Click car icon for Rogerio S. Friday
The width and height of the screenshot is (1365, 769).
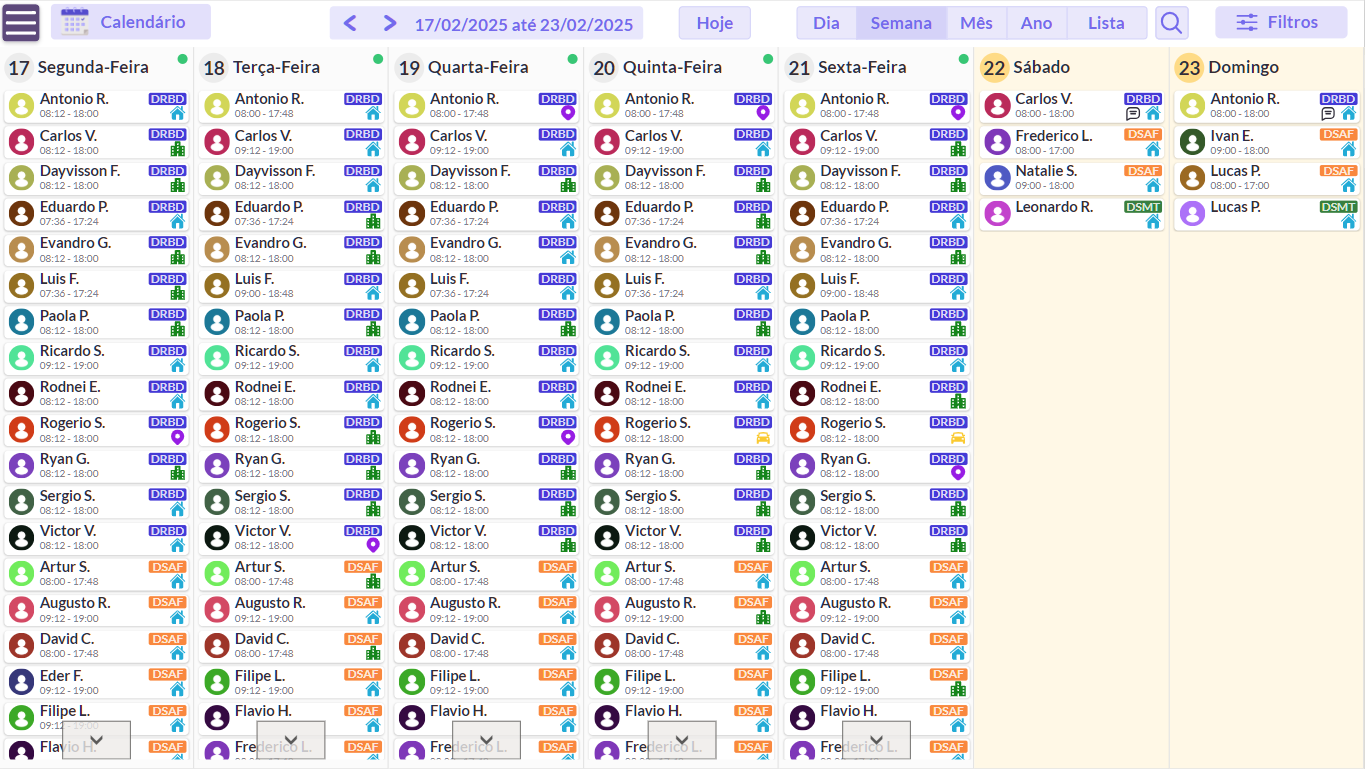[958, 437]
